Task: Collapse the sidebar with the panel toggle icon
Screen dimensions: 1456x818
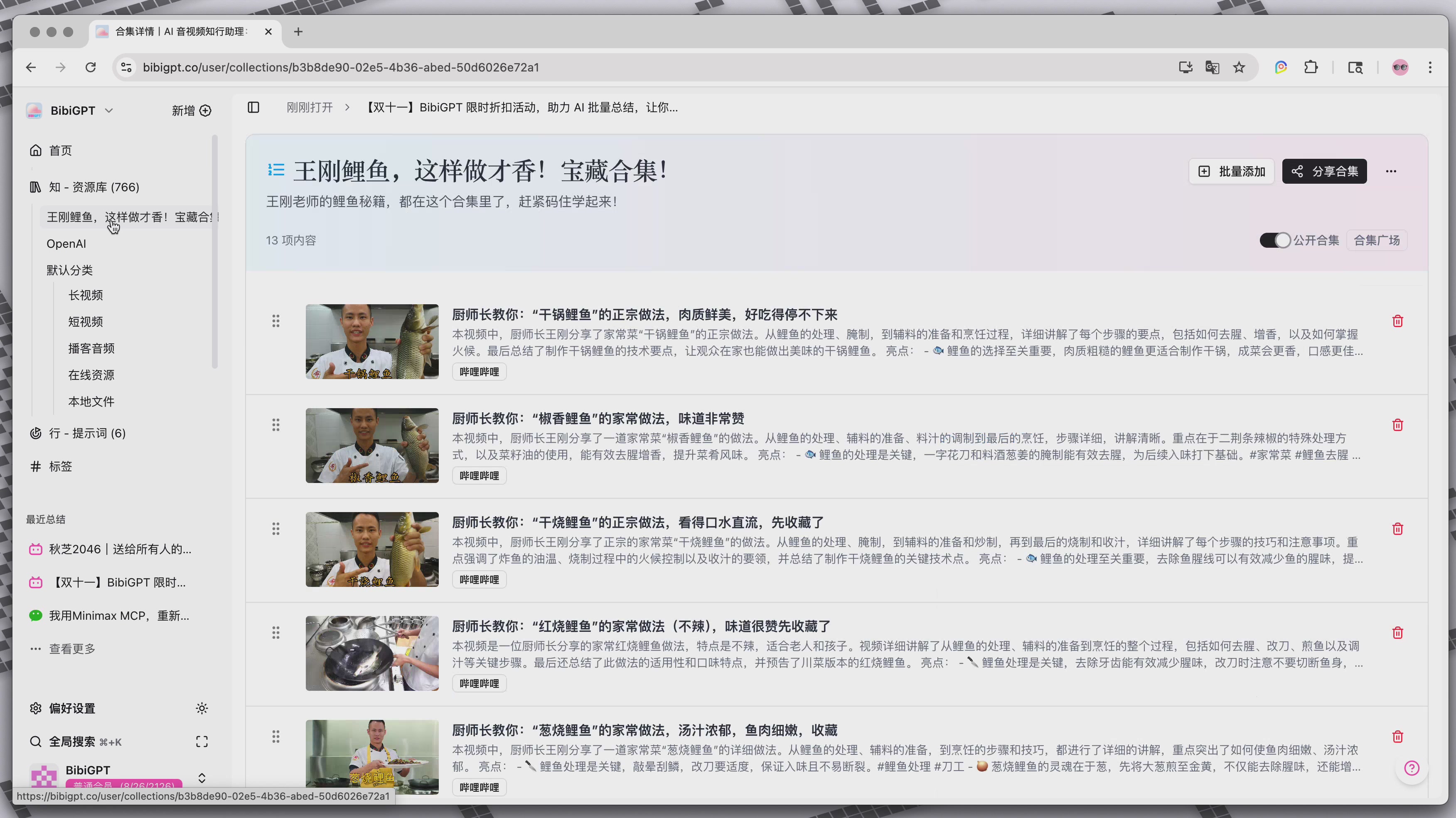Action: pyautogui.click(x=253, y=107)
